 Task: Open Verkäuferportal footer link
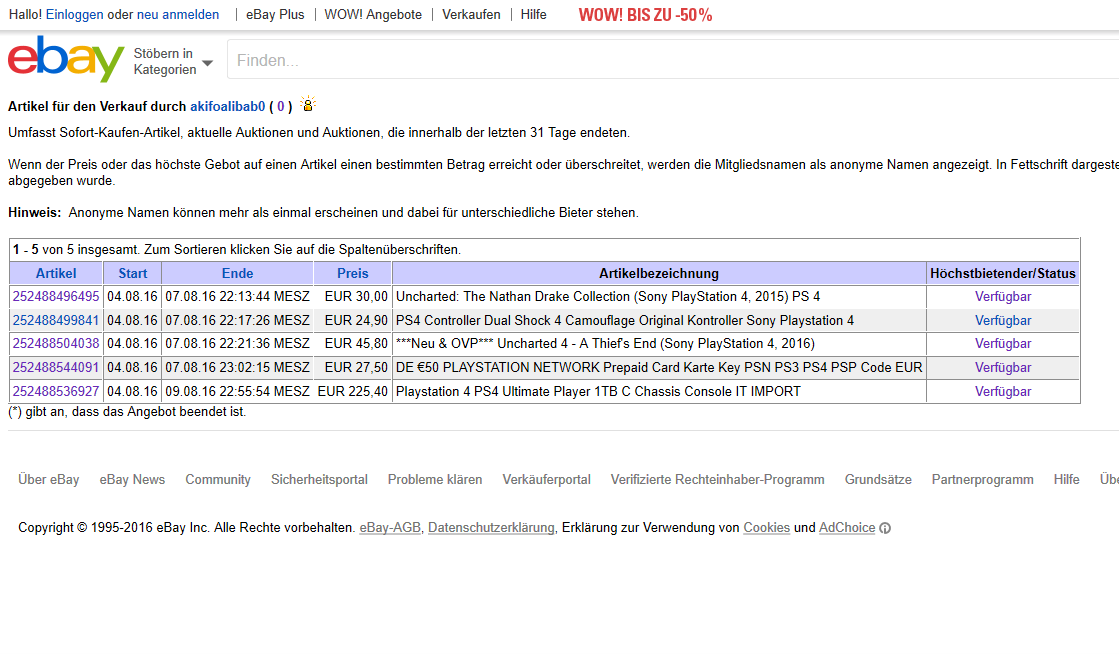click(x=546, y=480)
